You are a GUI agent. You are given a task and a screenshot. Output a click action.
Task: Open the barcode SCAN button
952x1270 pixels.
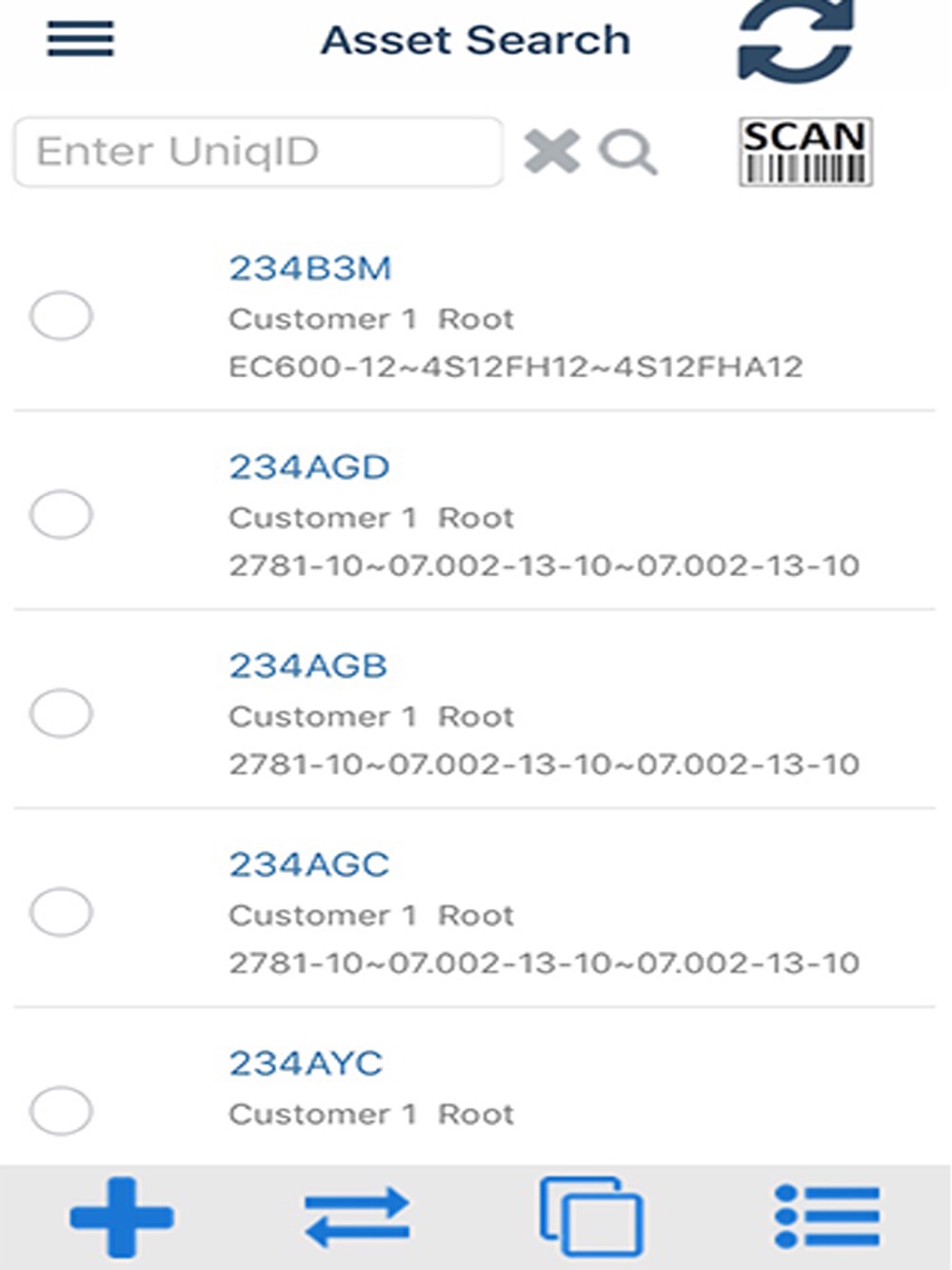805,151
